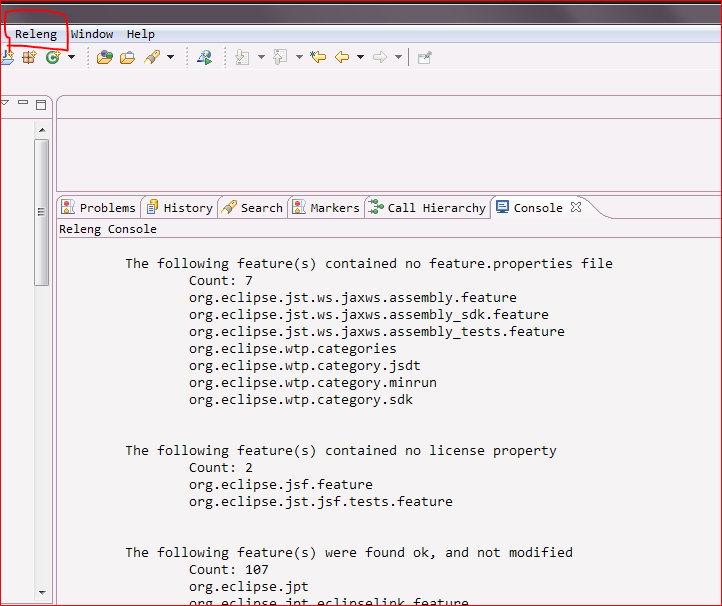722x606 pixels.
Task: Open the Window menu
Action: point(92,34)
